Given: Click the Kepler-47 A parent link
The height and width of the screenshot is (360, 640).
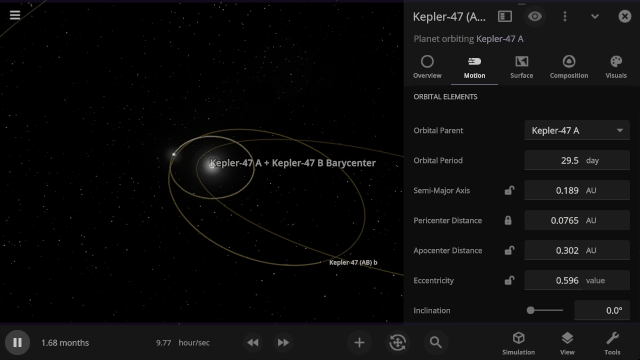Looking at the screenshot, I should (x=500, y=39).
